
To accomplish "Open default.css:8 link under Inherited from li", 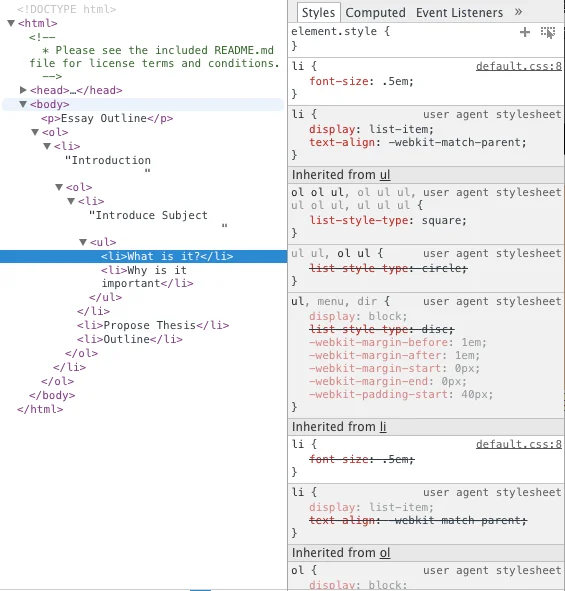I will coord(519,444).
